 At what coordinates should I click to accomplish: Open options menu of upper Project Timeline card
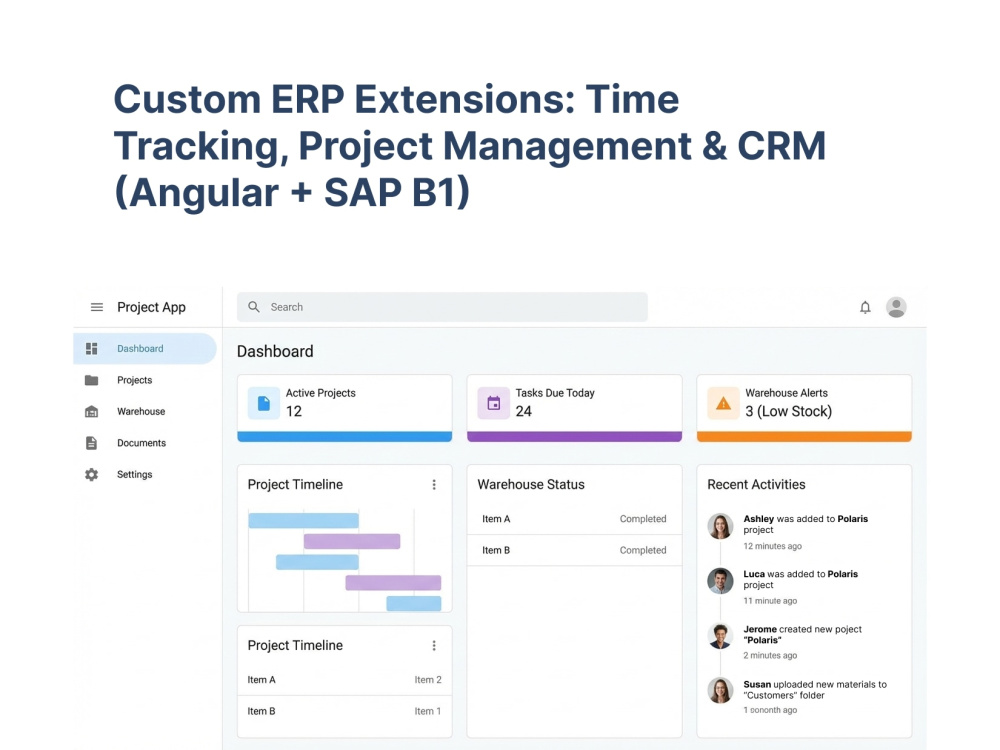click(434, 485)
